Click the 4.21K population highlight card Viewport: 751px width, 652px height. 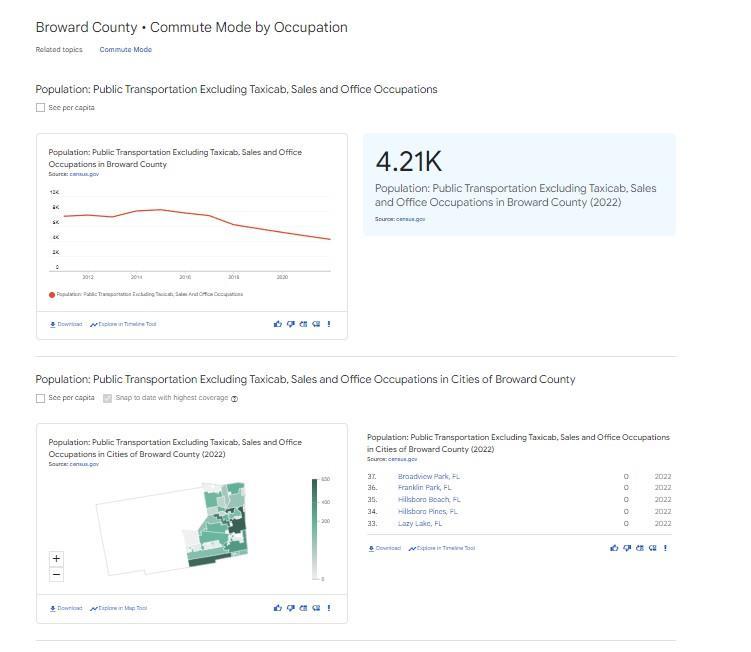[518, 184]
